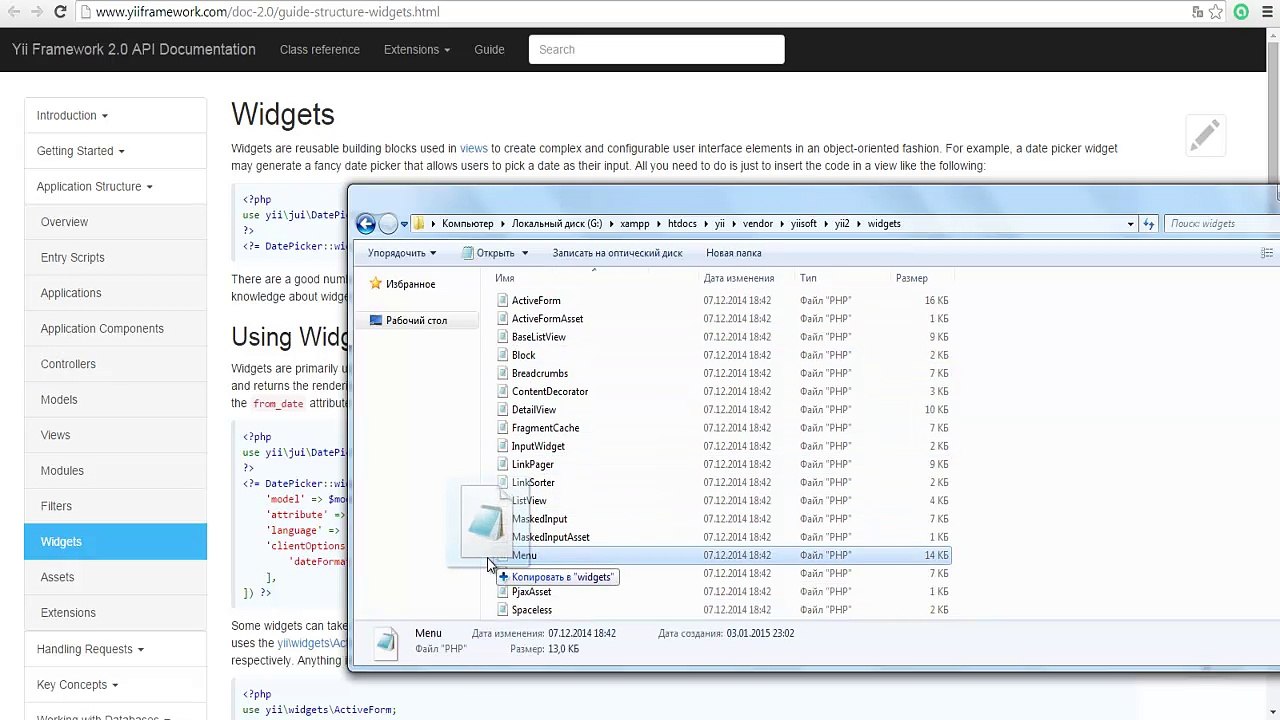Open the Guide navbar item
The height and width of the screenshot is (720, 1280).
tap(489, 49)
